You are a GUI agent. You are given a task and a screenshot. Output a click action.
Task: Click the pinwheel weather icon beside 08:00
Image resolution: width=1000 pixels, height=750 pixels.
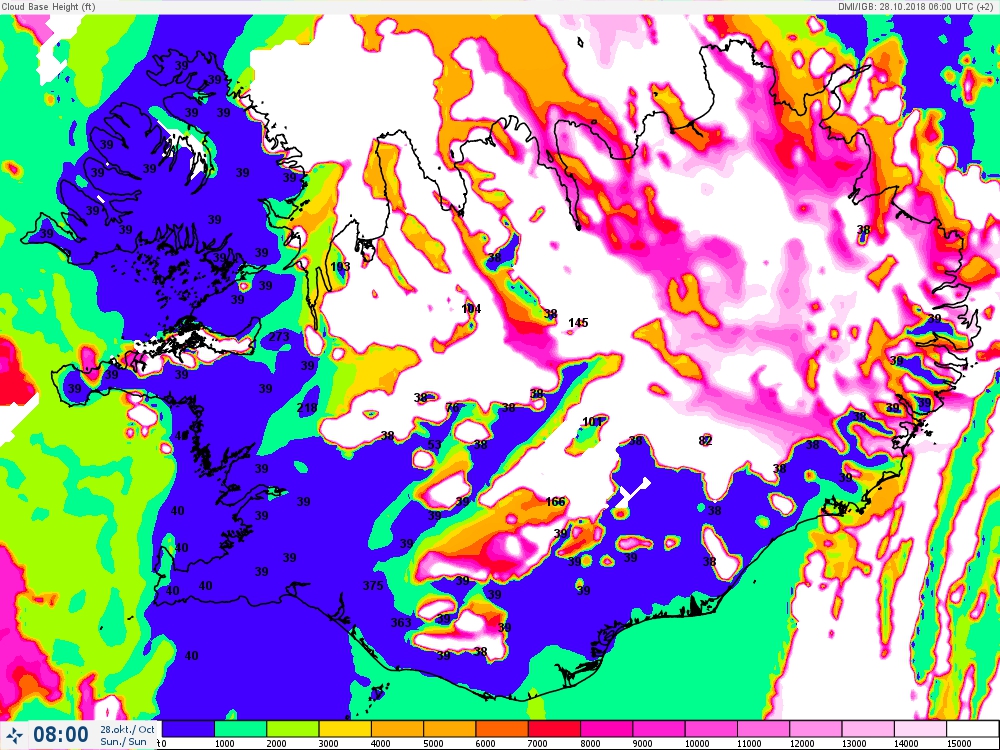[14, 735]
